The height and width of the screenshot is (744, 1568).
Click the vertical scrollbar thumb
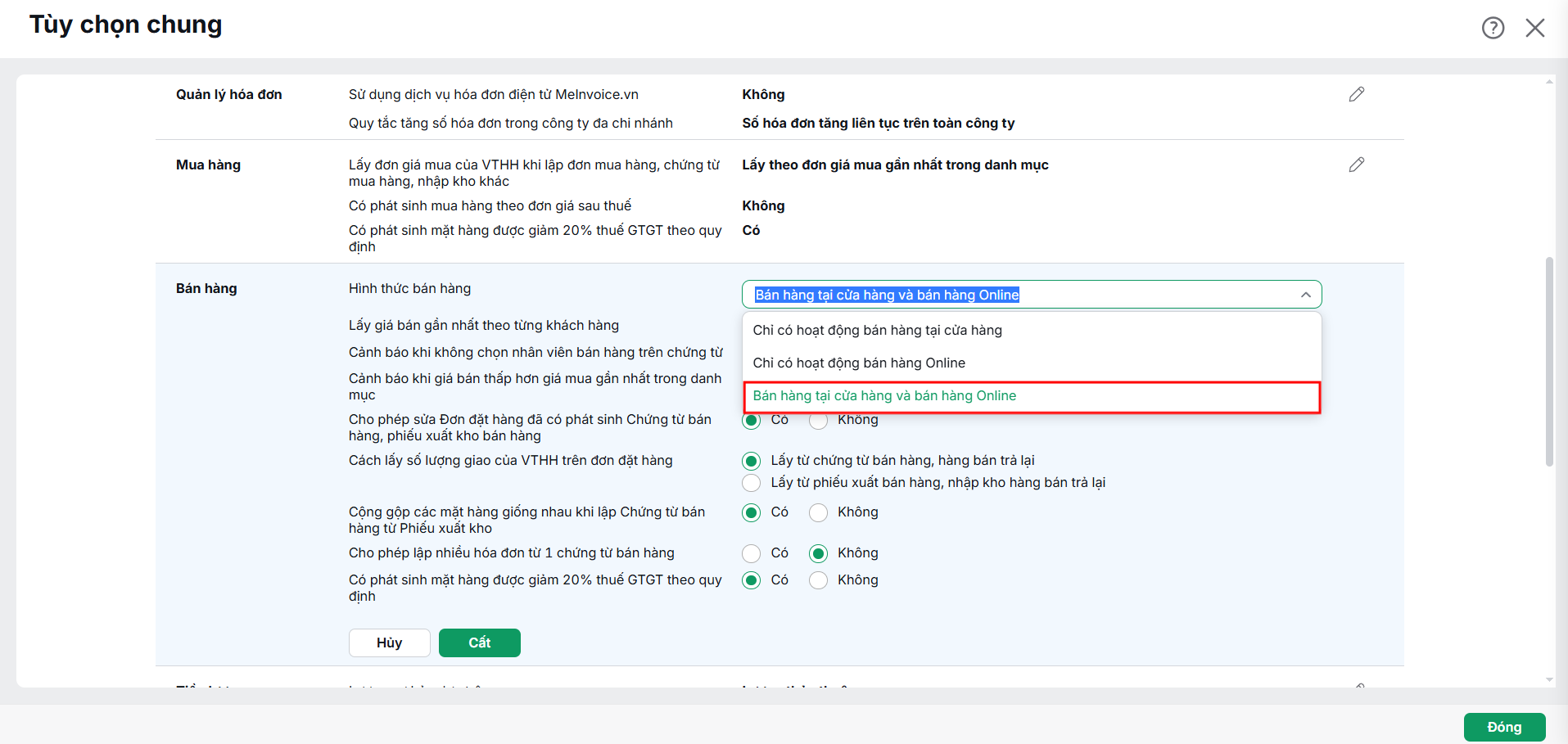point(1549,362)
